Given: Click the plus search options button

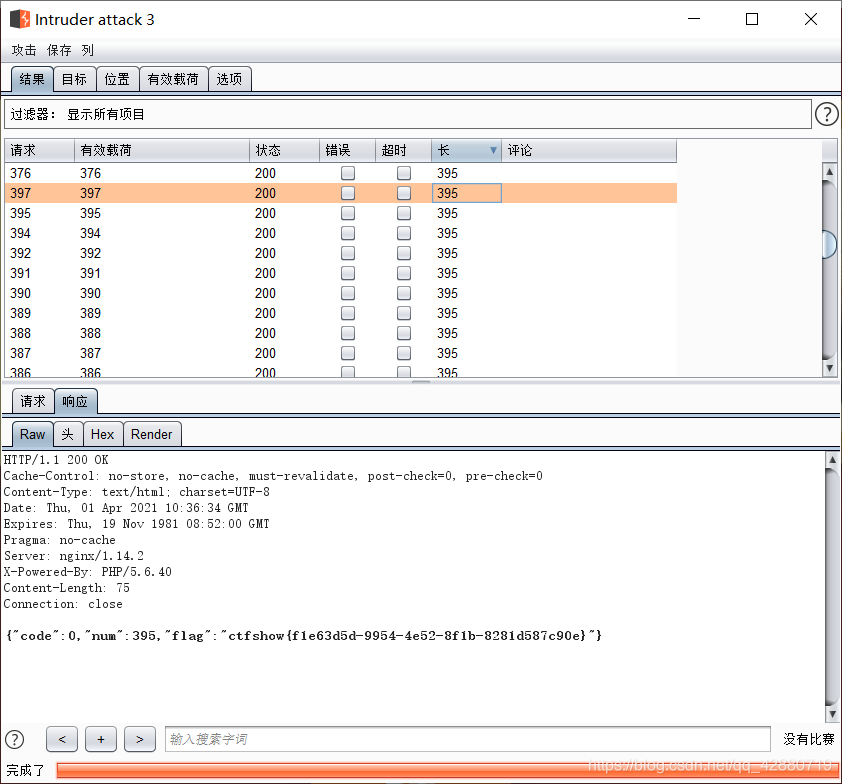Looking at the screenshot, I should 101,739.
